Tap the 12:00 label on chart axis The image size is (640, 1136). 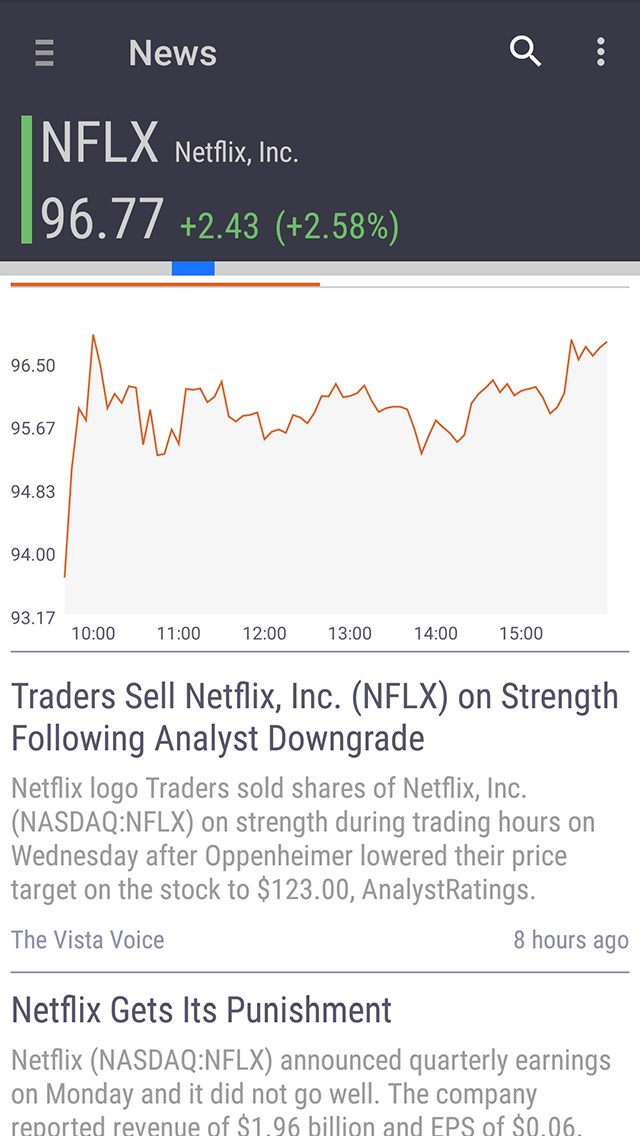[x=264, y=633]
